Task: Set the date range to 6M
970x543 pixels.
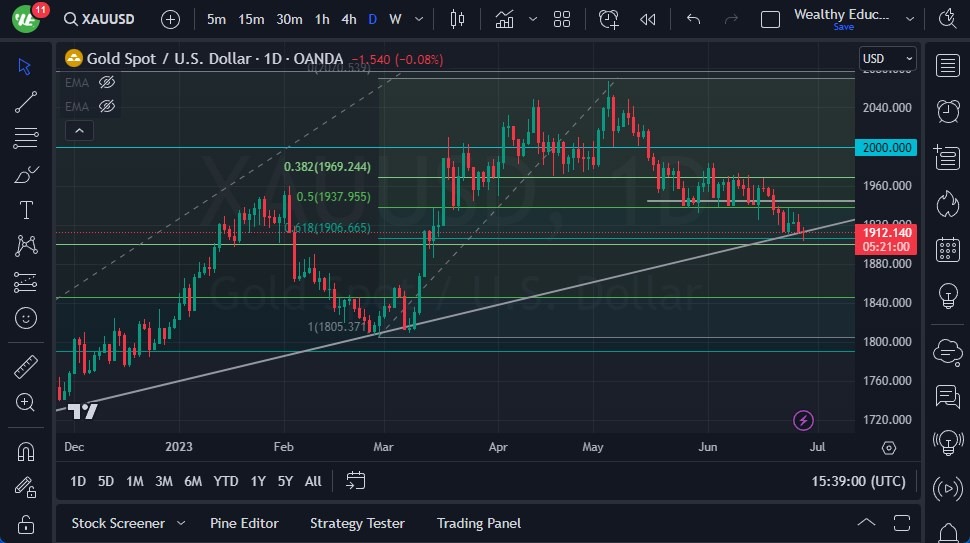Action: [193, 481]
